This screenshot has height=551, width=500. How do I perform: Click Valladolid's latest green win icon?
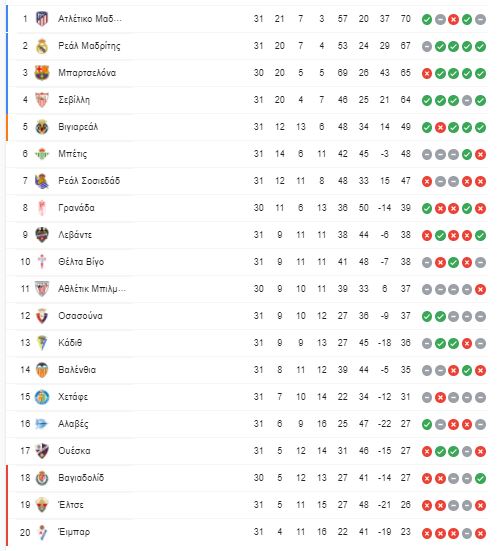click(480, 478)
